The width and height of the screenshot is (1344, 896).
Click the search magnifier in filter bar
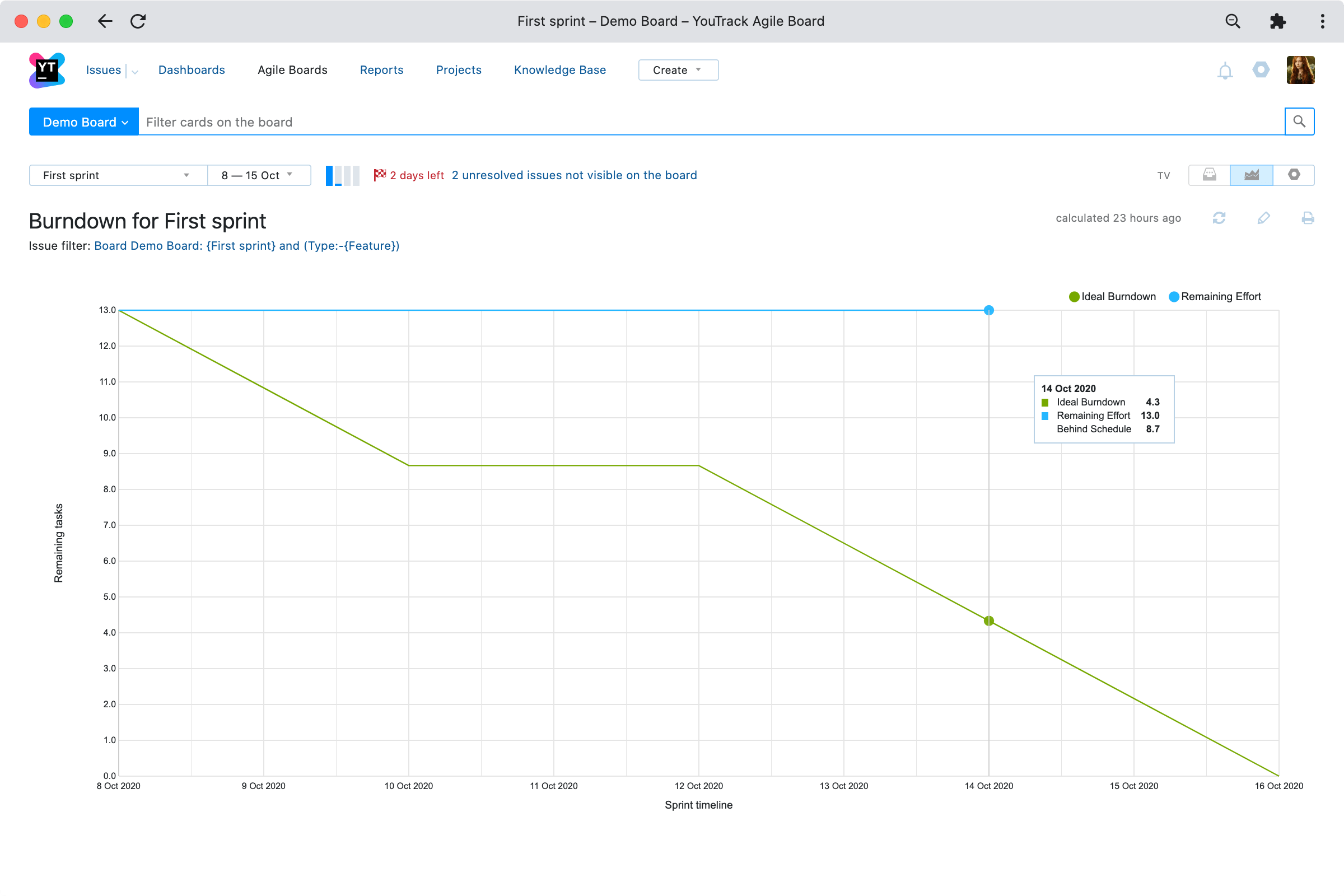pos(1299,122)
